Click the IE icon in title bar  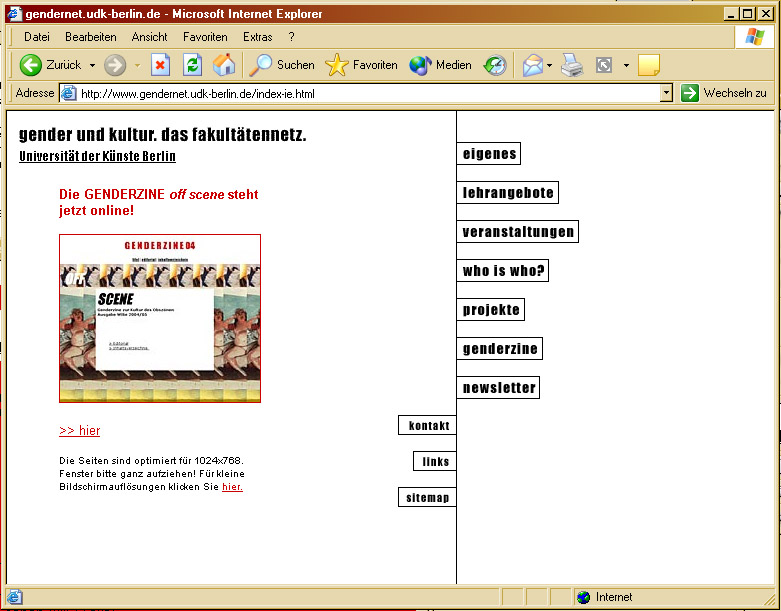tap(14, 13)
